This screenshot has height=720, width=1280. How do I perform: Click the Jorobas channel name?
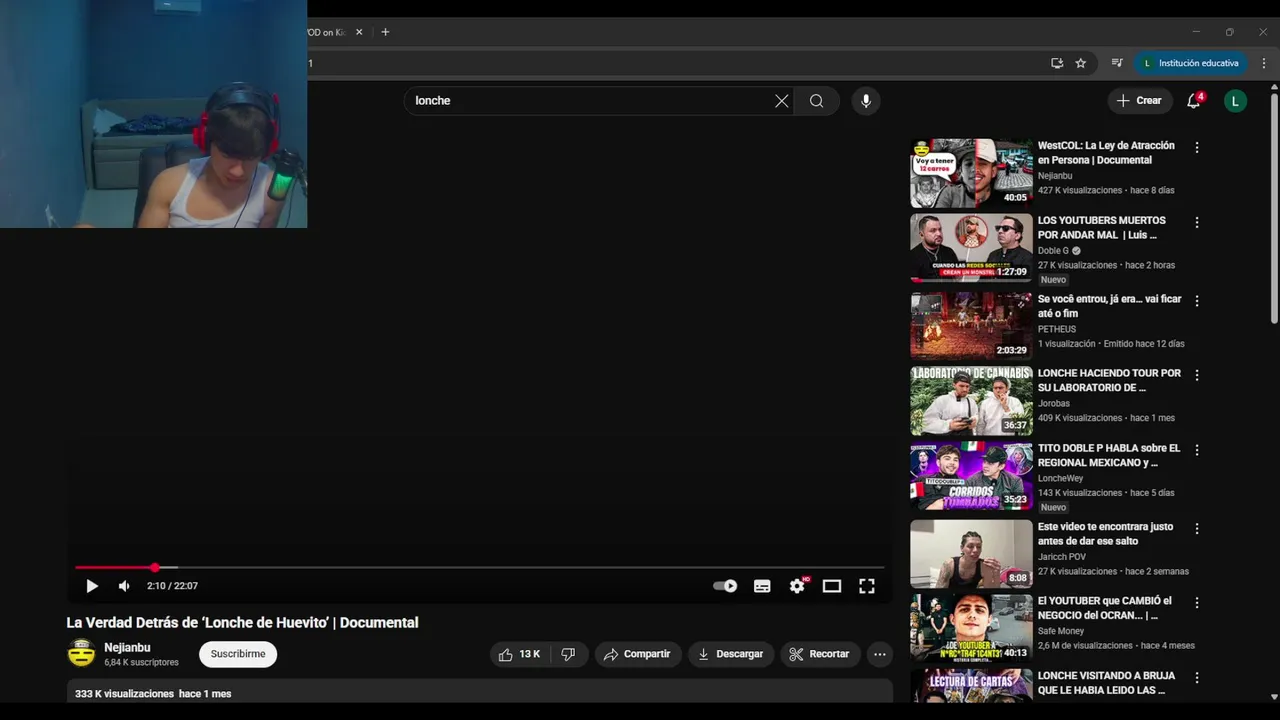pos(1054,404)
